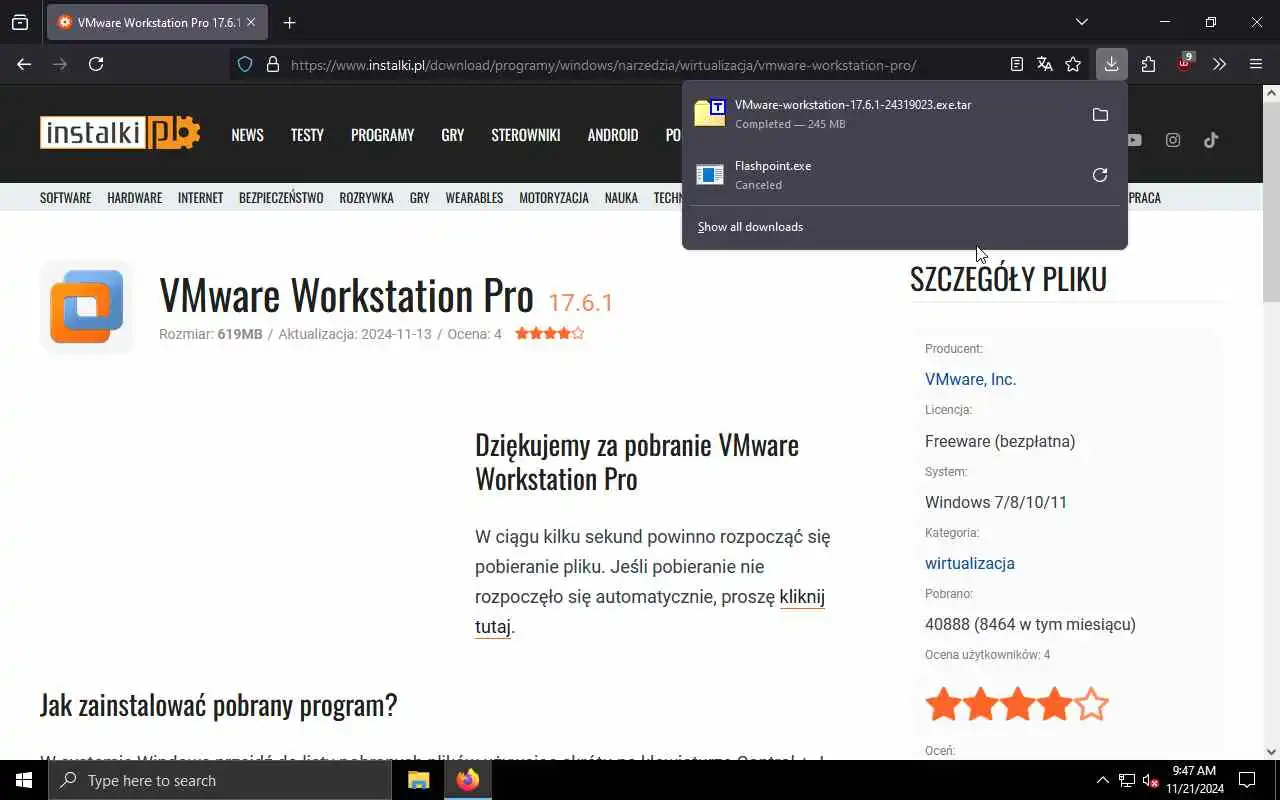
Task: Open the ANDROID menu item
Action: (613, 135)
